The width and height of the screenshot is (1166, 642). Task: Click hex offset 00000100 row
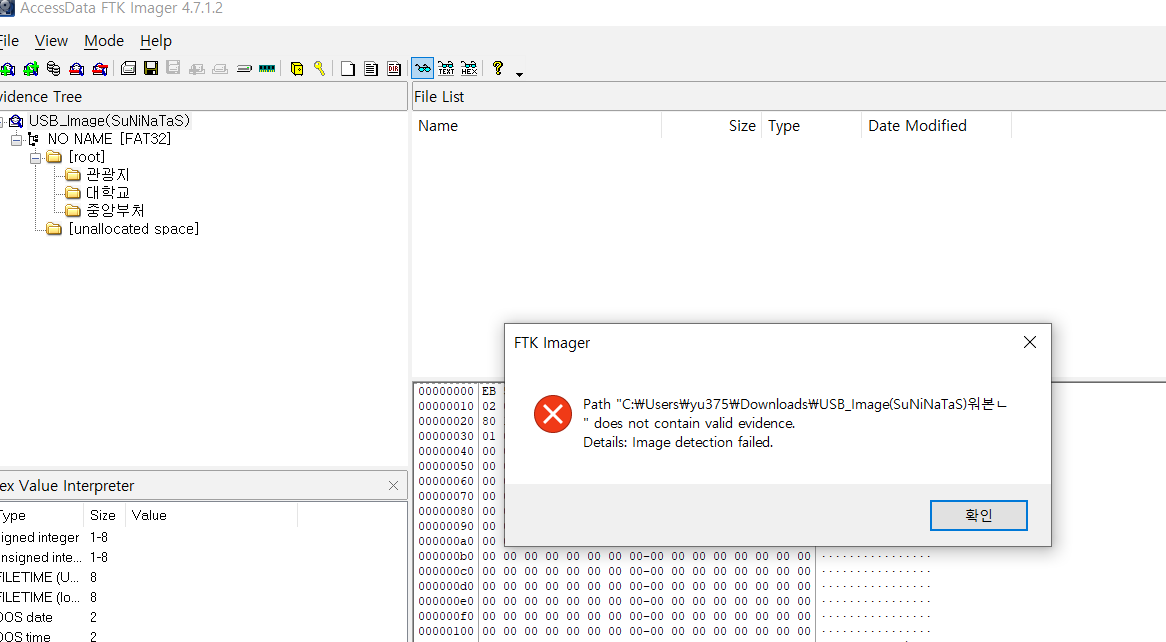point(445,631)
